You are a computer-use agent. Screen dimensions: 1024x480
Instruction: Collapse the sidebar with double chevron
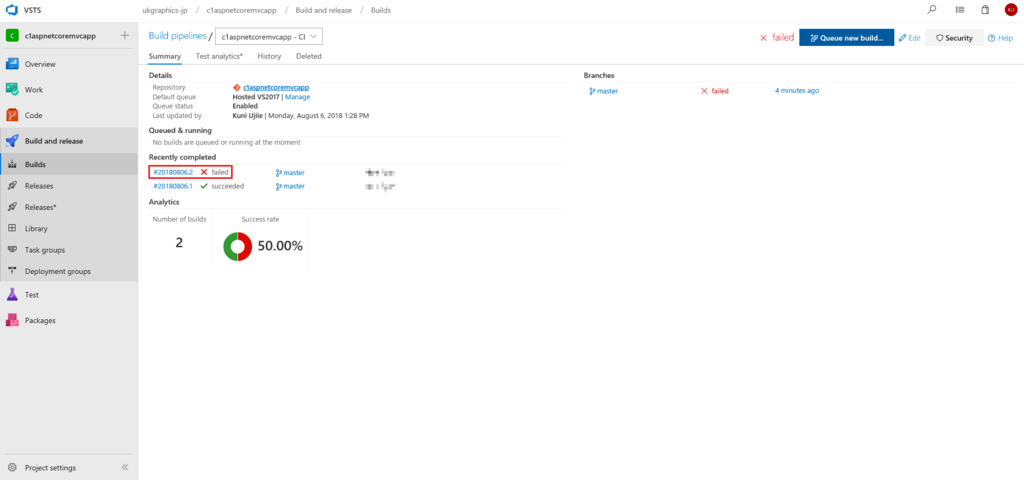pos(125,468)
